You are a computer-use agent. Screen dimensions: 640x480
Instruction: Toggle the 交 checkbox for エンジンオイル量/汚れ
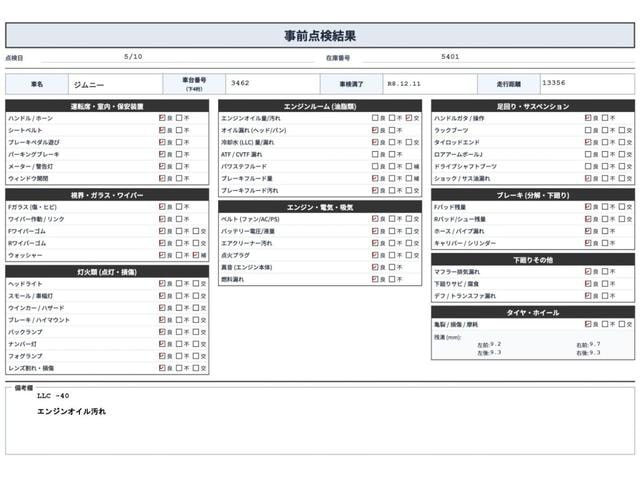coord(409,118)
